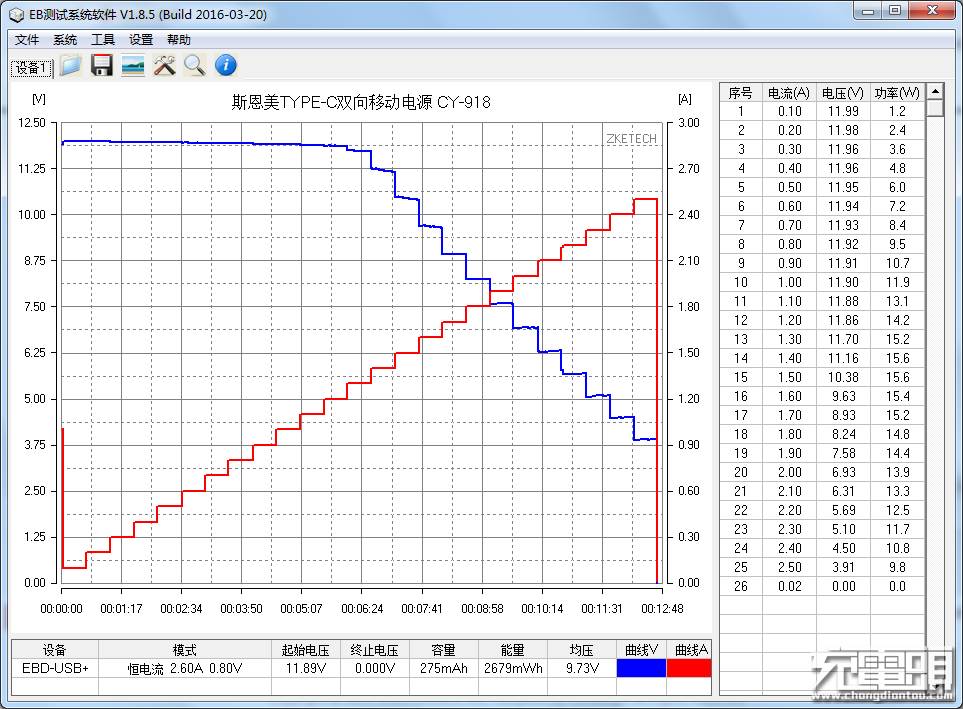The width and height of the screenshot is (963, 709).
Task: Select row 15 voltage 10.38
Action: (843, 377)
